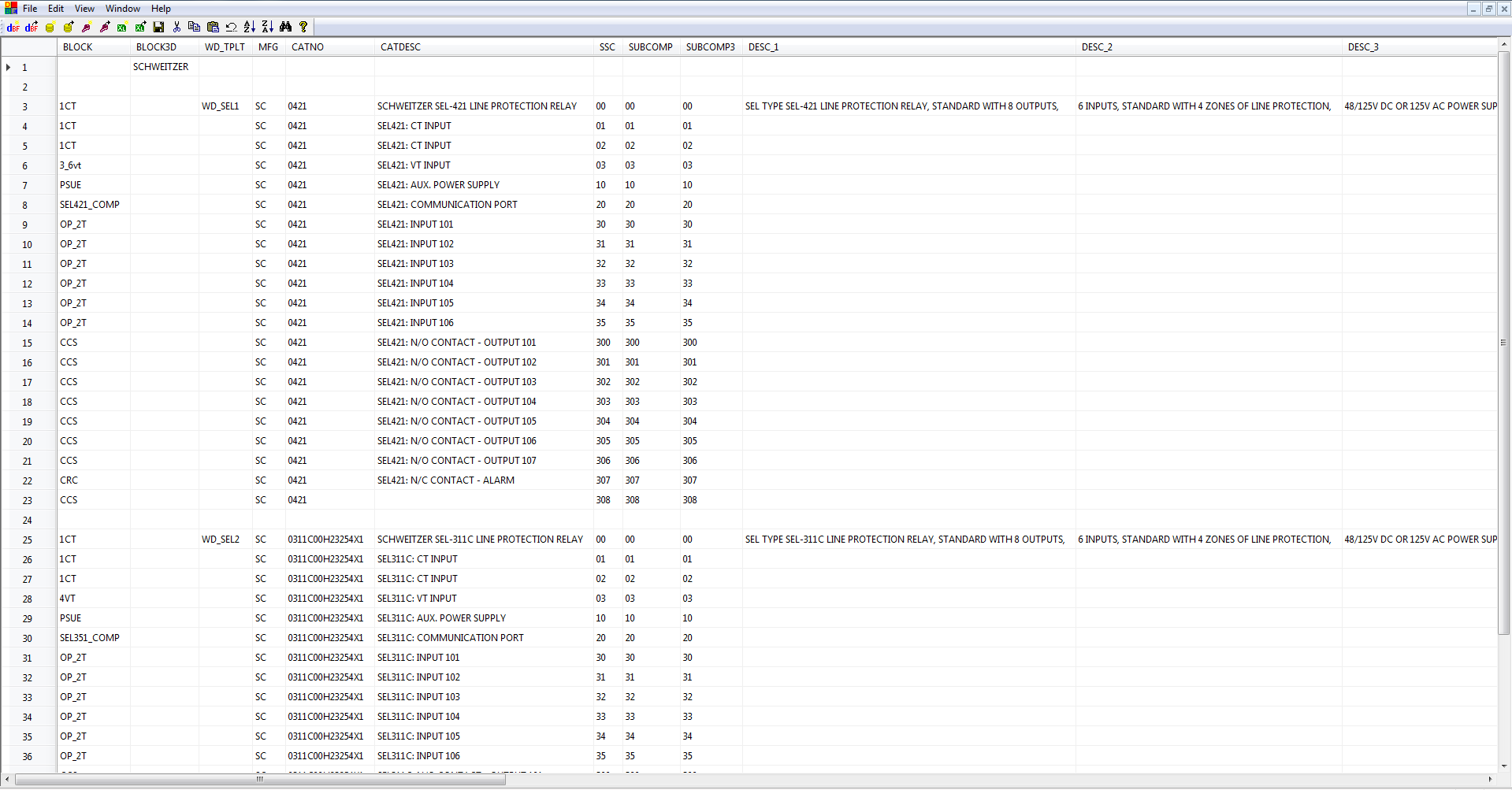Click the SUBCOMP column header

651,47
